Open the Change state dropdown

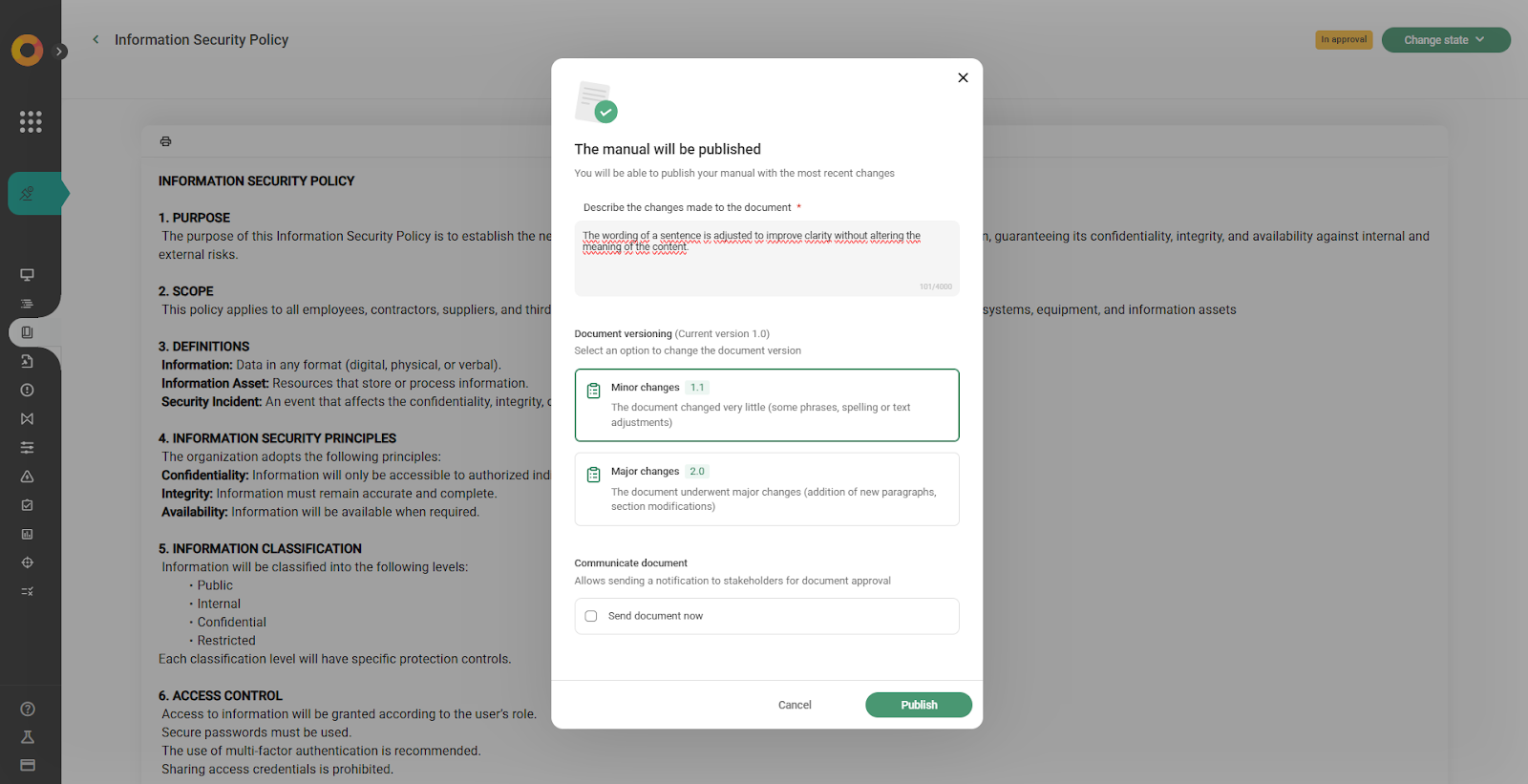point(1445,40)
